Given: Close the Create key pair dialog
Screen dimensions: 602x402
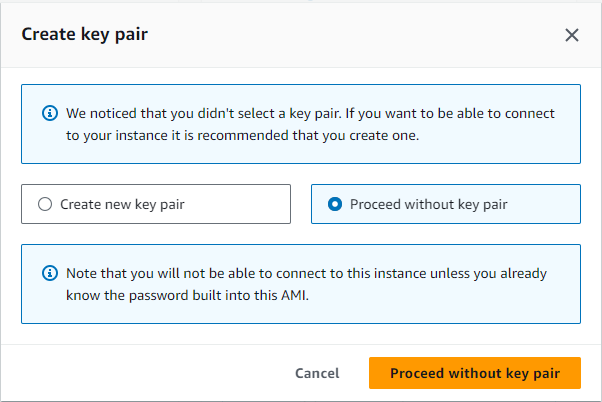Looking at the screenshot, I should 572,35.
